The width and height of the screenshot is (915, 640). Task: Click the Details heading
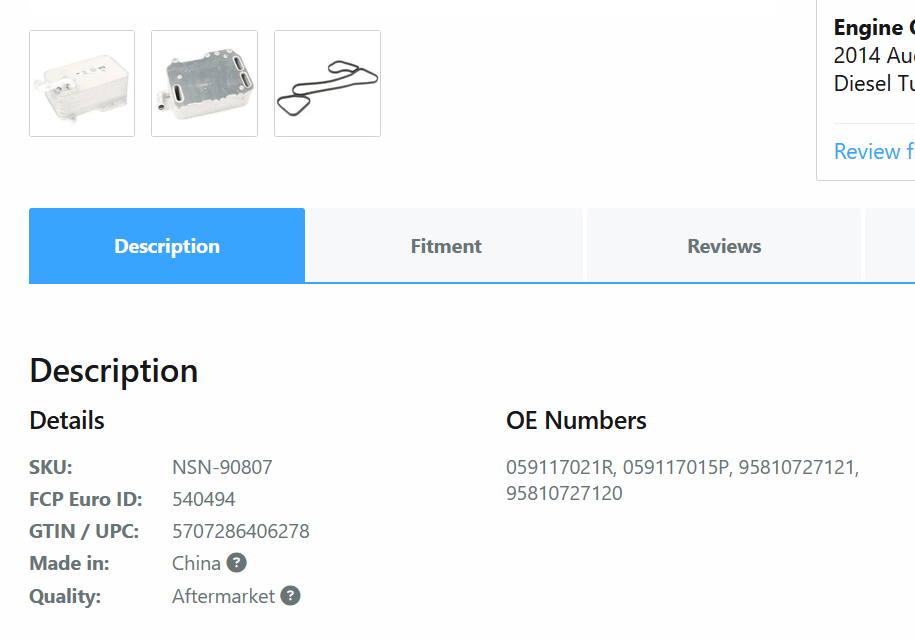pos(67,421)
